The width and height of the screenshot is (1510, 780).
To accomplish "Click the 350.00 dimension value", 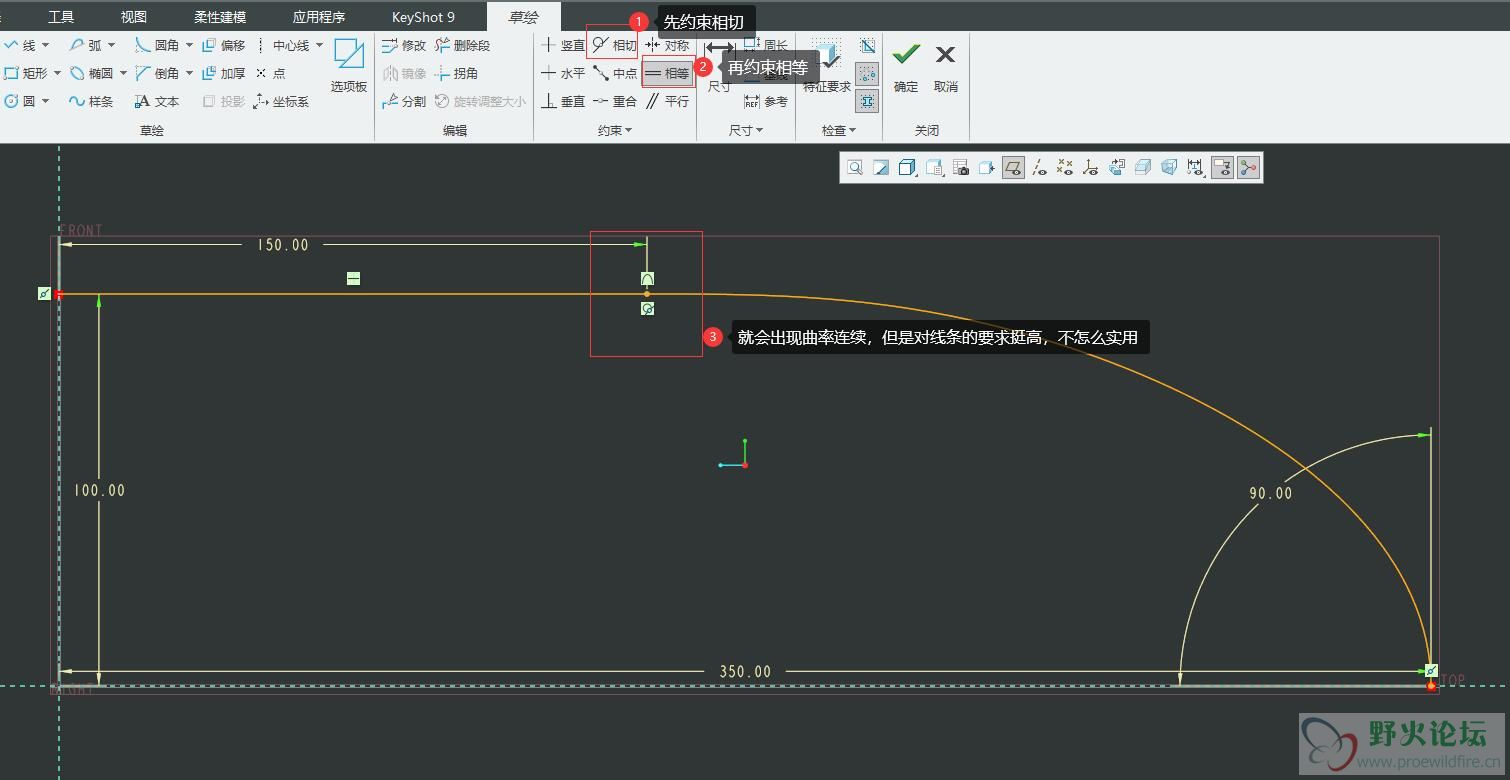I will (746, 672).
